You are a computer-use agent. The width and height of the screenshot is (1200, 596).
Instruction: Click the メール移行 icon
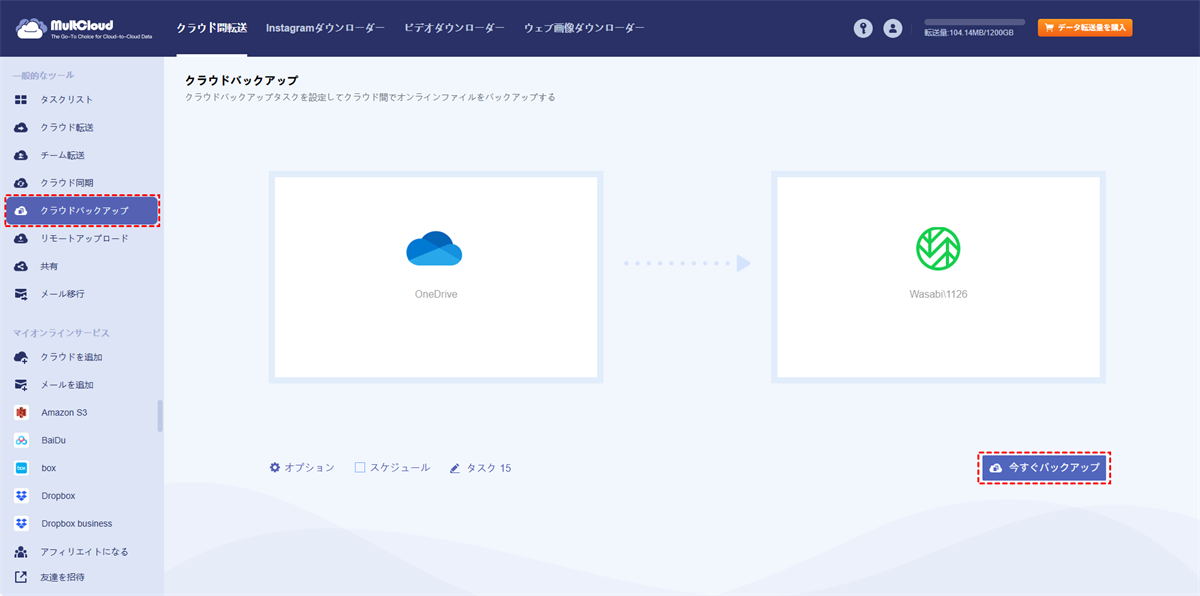21,295
